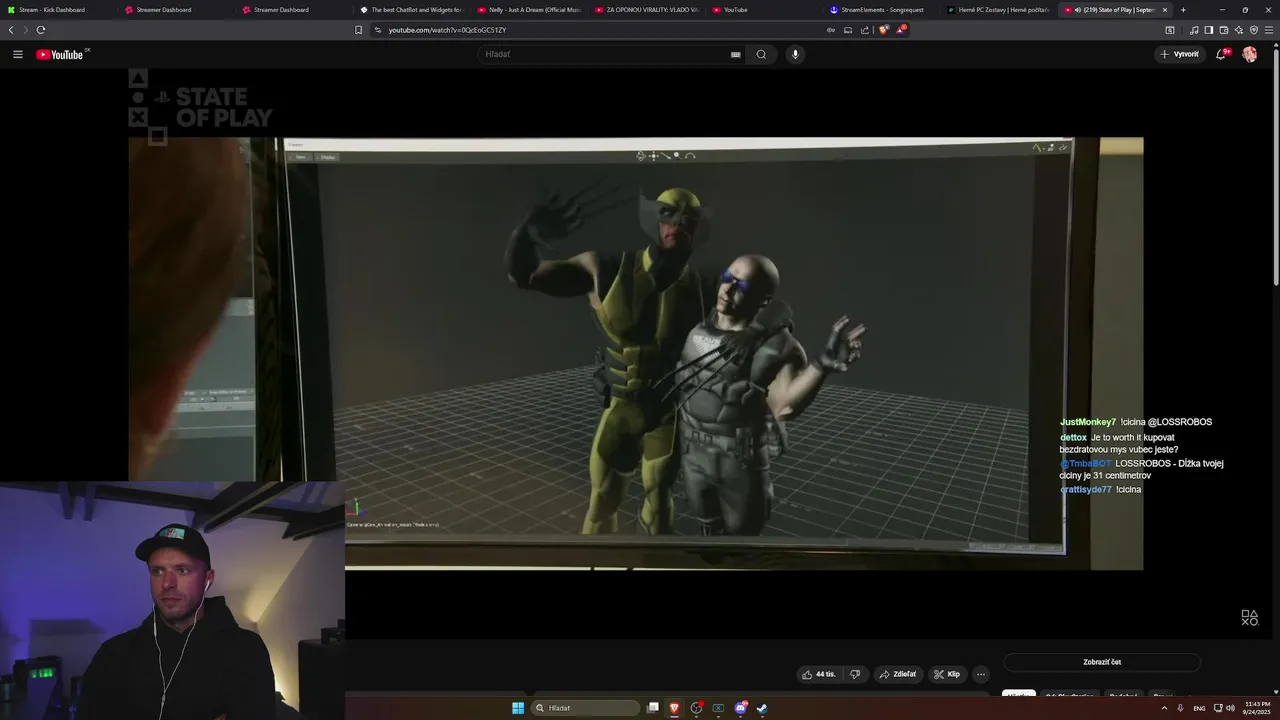Screen dimensions: 1280x720
Task: Click the Zdieľať share button
Action: 898,674
